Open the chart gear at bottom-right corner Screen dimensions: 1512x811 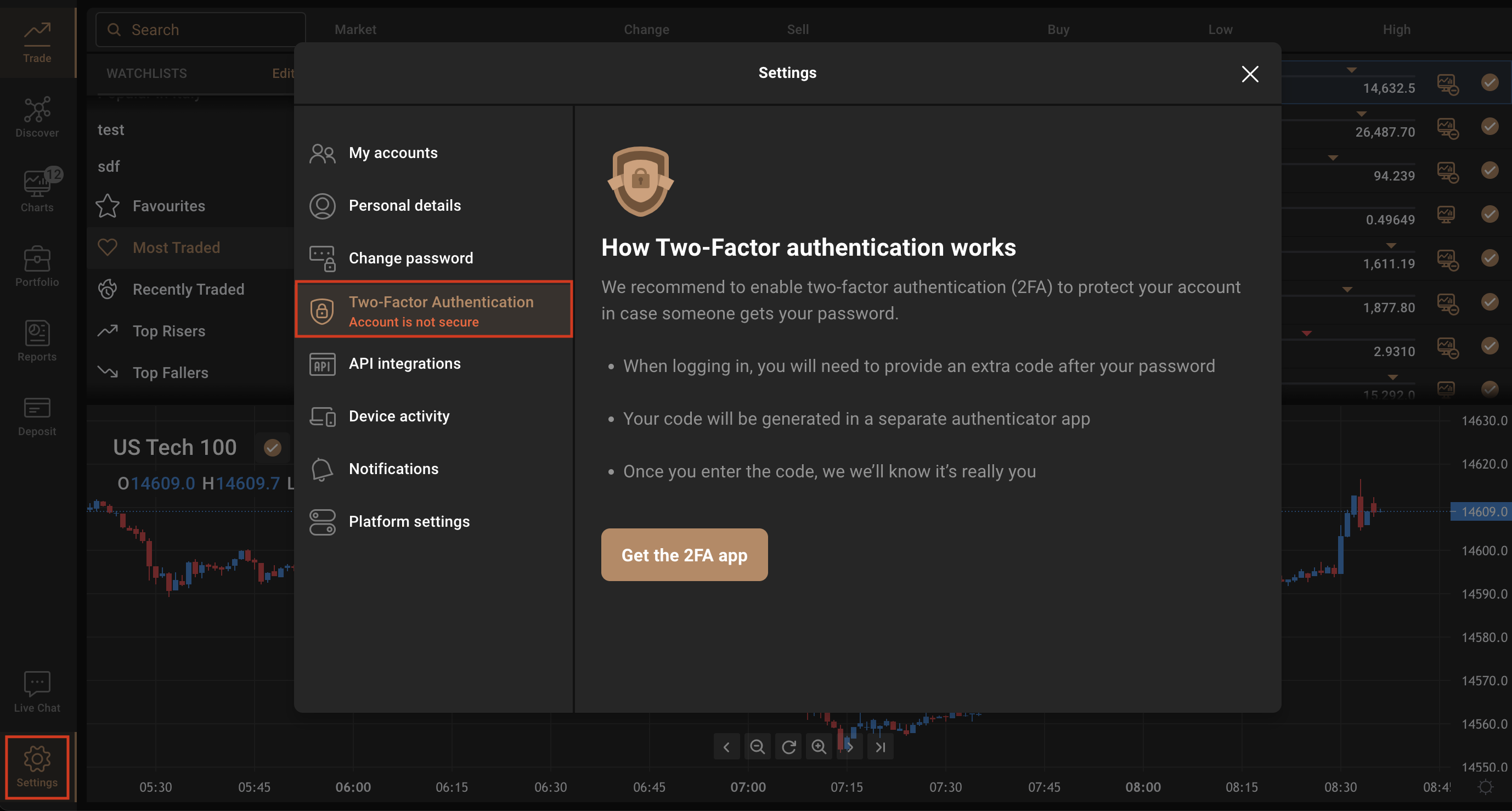tap(1486, 786)
